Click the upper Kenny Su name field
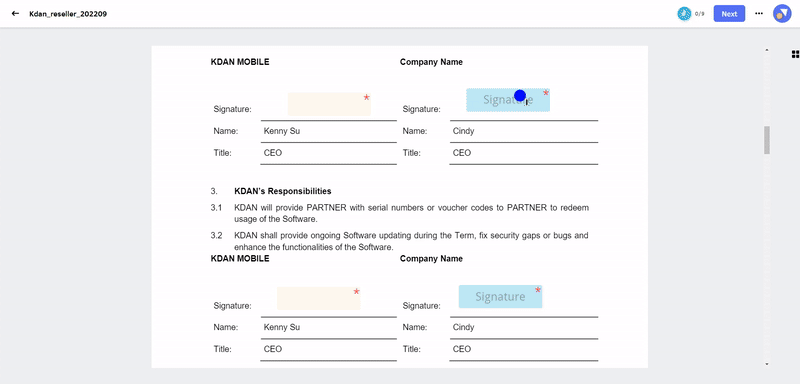Screen dimensions: 800x384 (329, 132)
